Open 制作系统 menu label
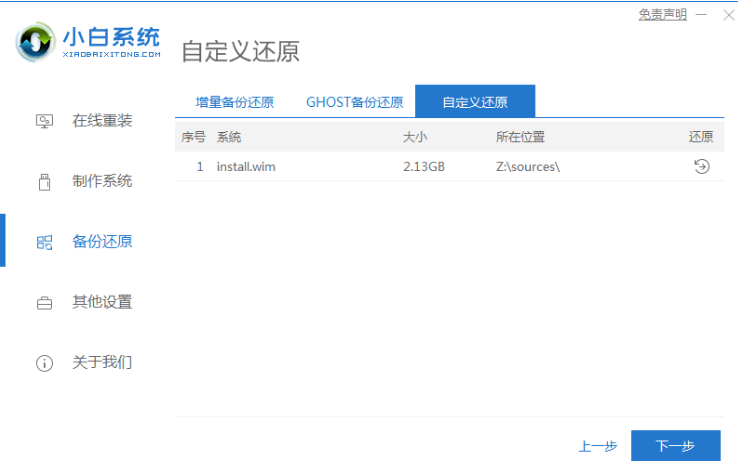738x470 pixels. 102,181
